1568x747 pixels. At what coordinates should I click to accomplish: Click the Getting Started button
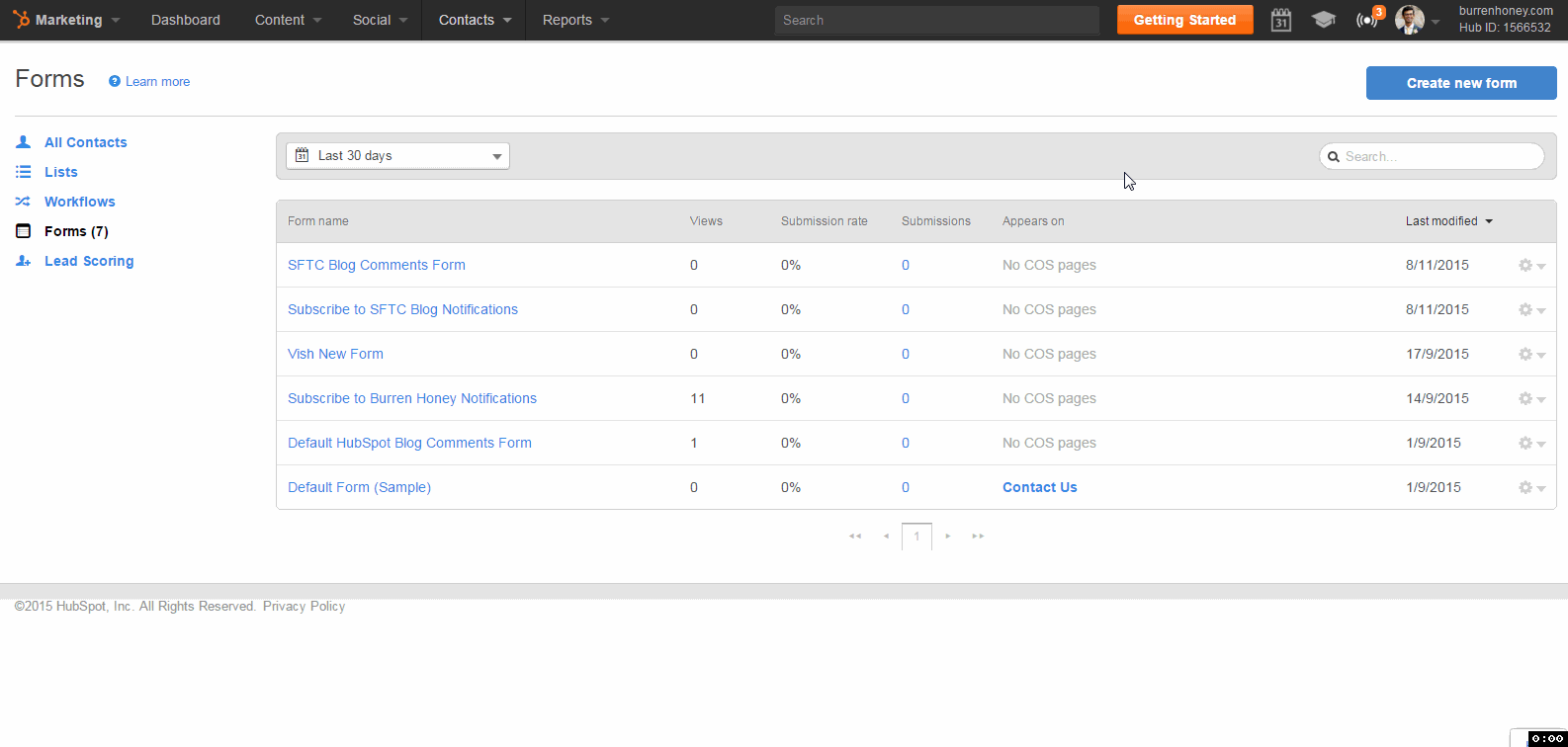1184,20
